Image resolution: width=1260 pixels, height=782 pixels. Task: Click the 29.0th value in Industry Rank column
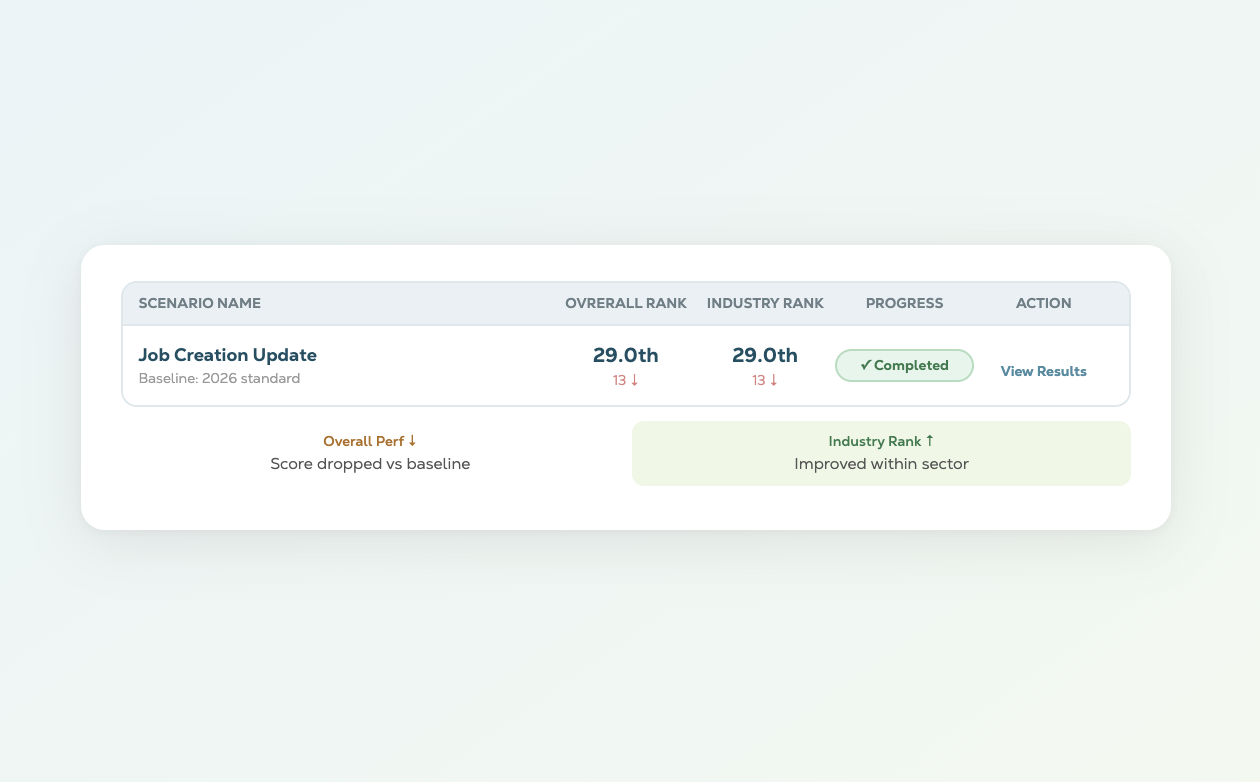(765, 355)
